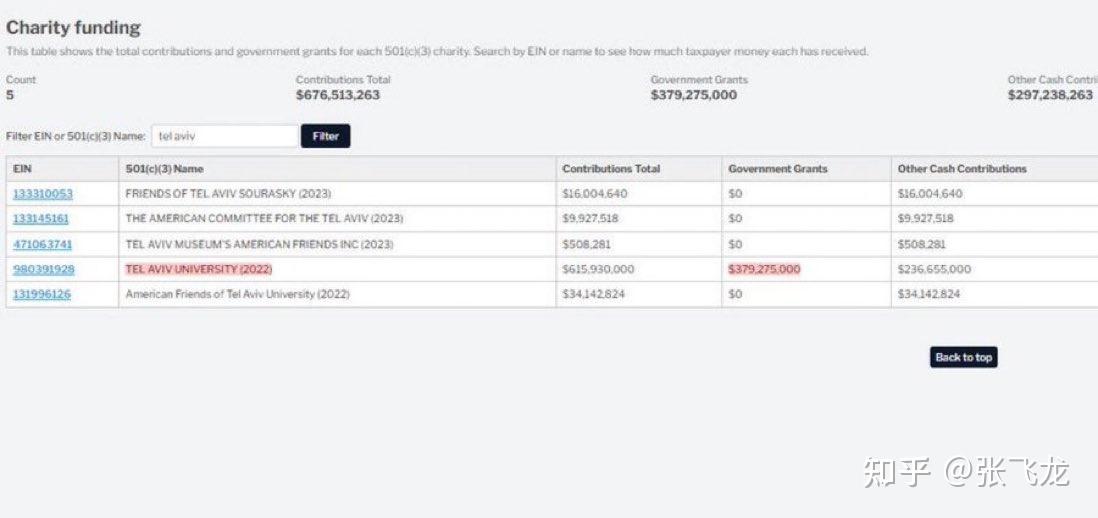
Task: Focus the EIN or name filter field
Action: point(225,136)
